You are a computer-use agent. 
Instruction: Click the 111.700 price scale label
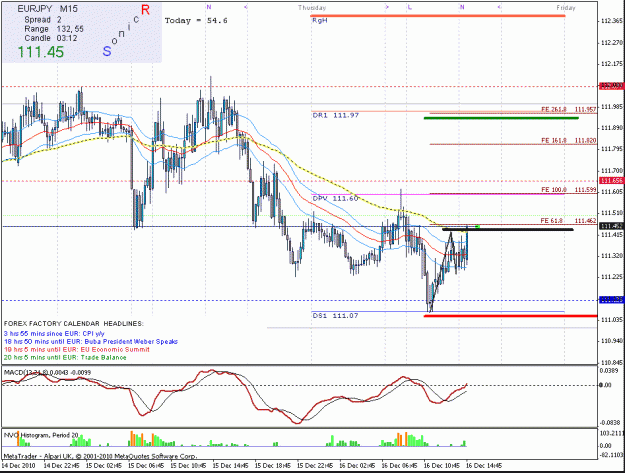(x=611, y=171)
